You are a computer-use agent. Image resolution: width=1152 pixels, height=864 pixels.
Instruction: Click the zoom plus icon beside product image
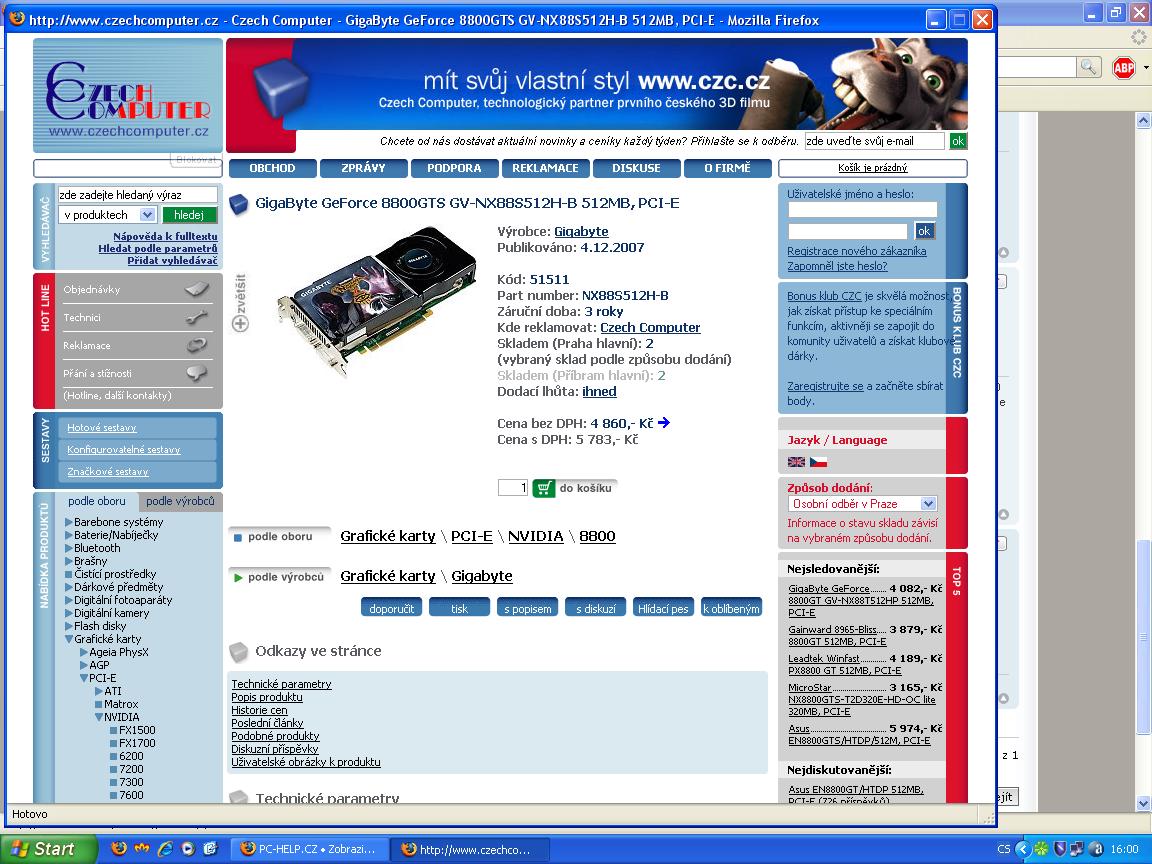[x=240, y=323]
